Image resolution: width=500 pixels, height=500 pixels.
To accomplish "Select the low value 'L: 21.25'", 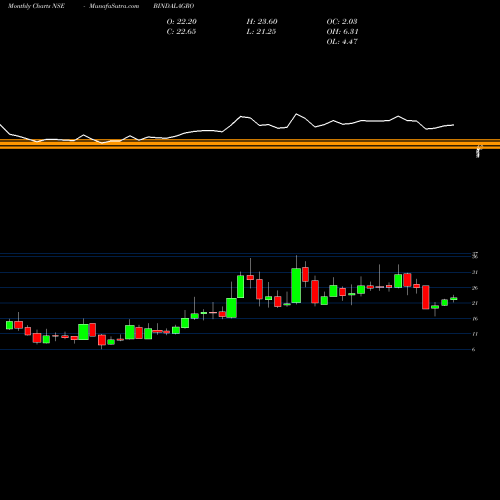I will pyautogui.click(x=261, y=32).
